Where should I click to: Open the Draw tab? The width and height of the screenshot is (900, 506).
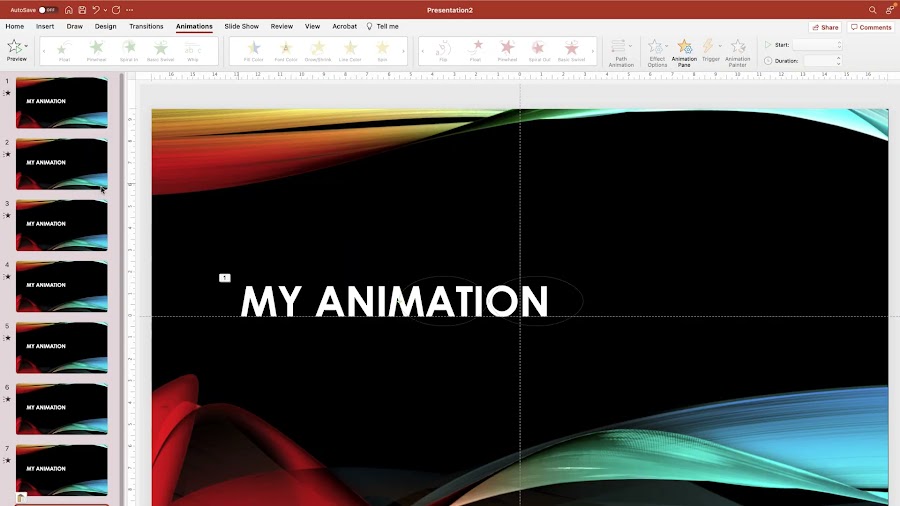[75, 26]
